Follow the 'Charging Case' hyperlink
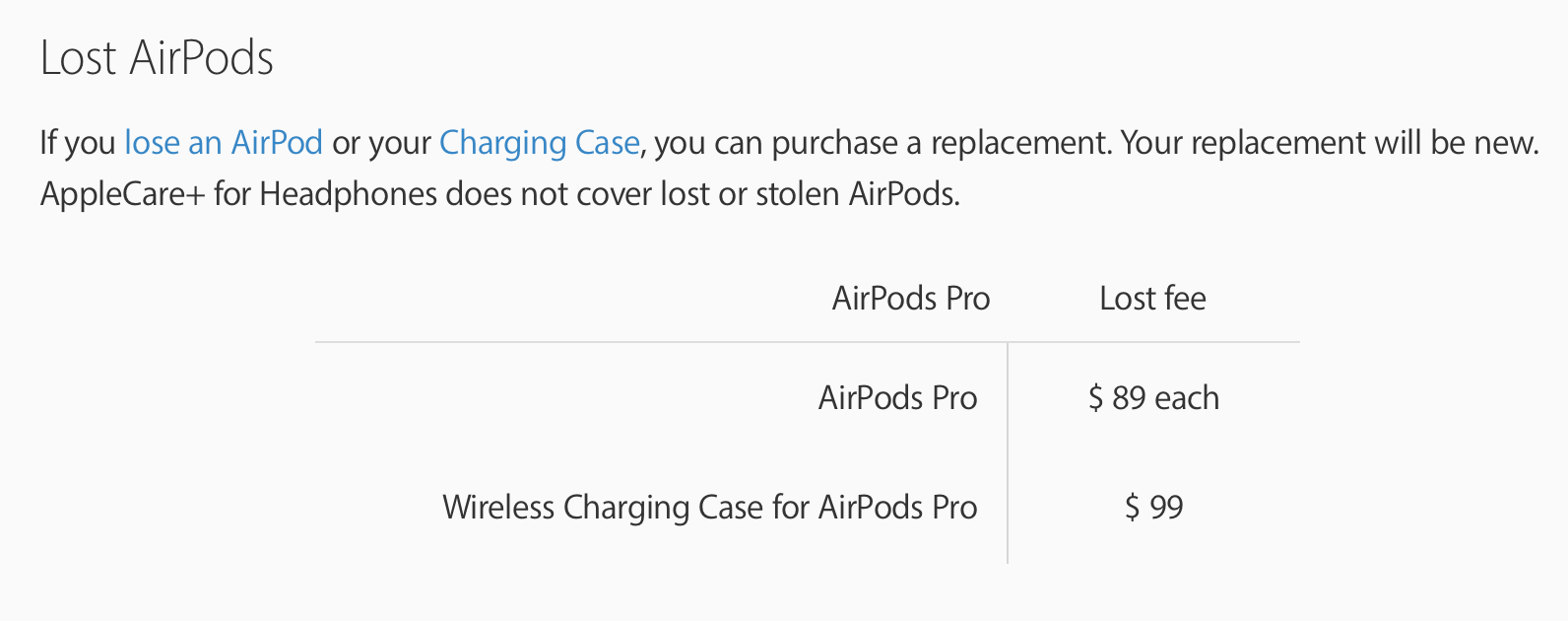The image size is (1568, 621). pyautogui.click(x=540, y=143)
